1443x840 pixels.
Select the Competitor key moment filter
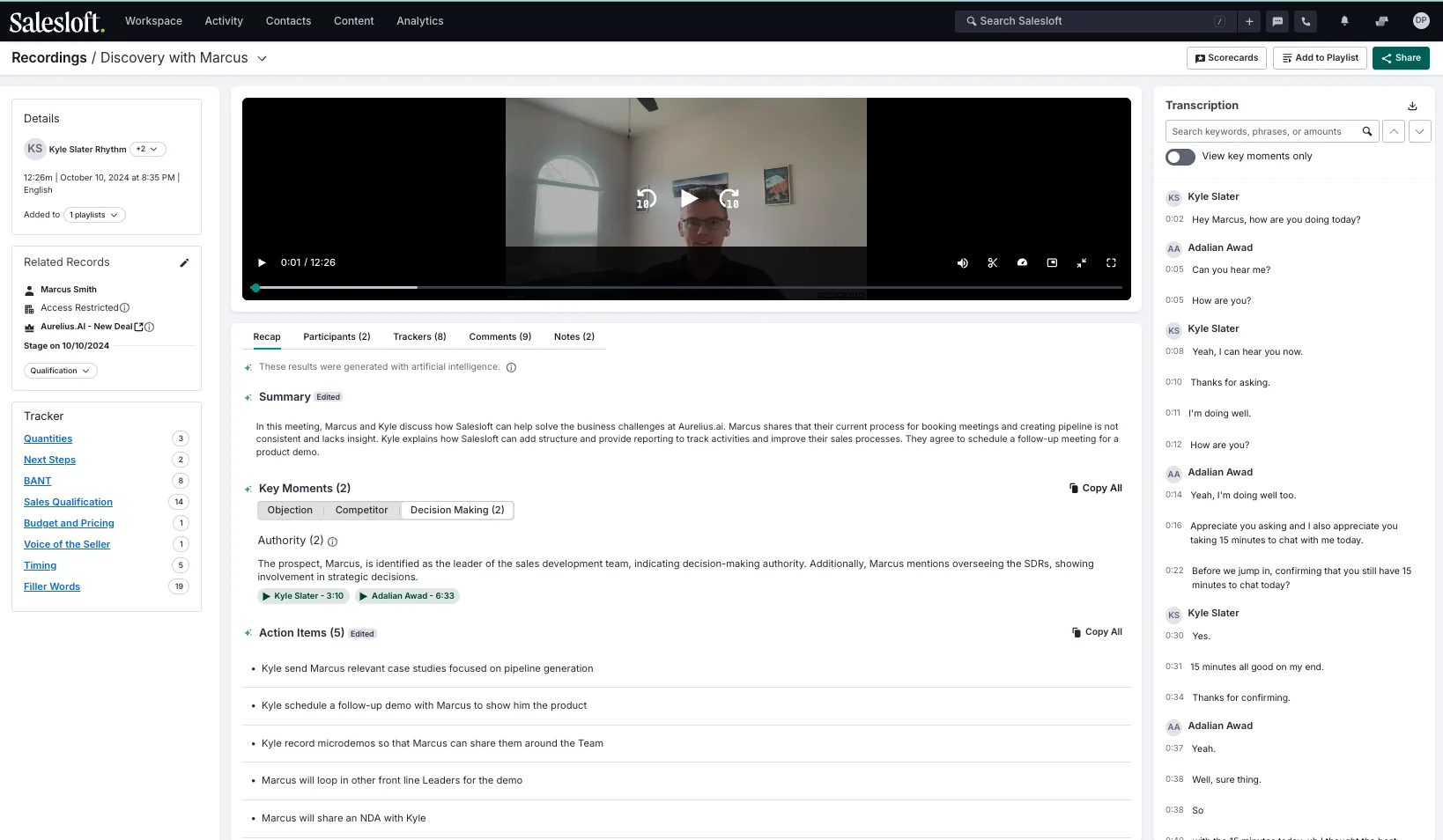pos(361,510)
